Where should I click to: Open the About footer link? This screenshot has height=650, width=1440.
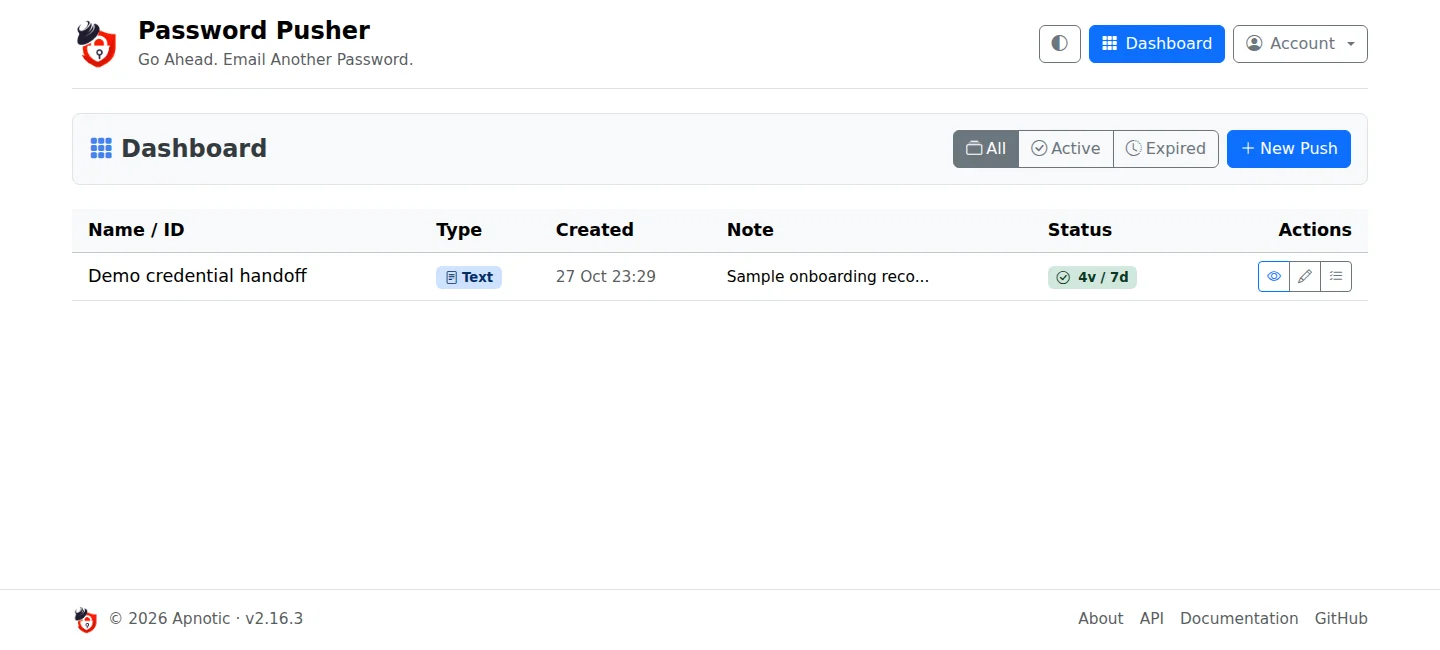tap(1101, 619)
